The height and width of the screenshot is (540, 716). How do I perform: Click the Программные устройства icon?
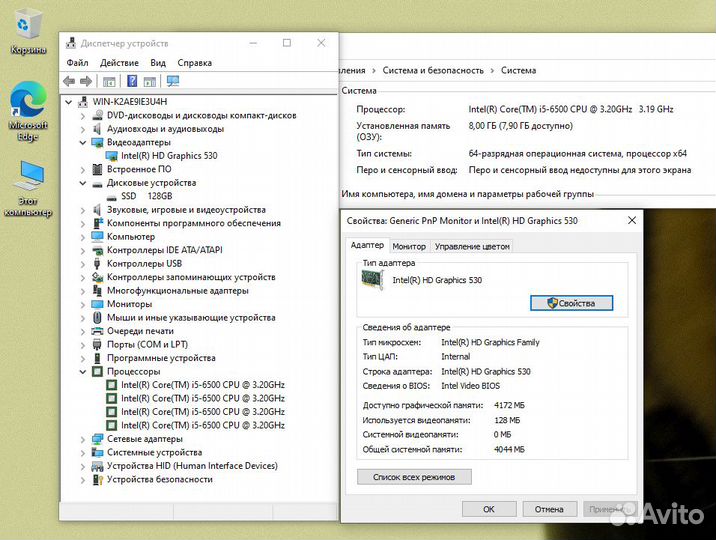(x=97, y=358)
